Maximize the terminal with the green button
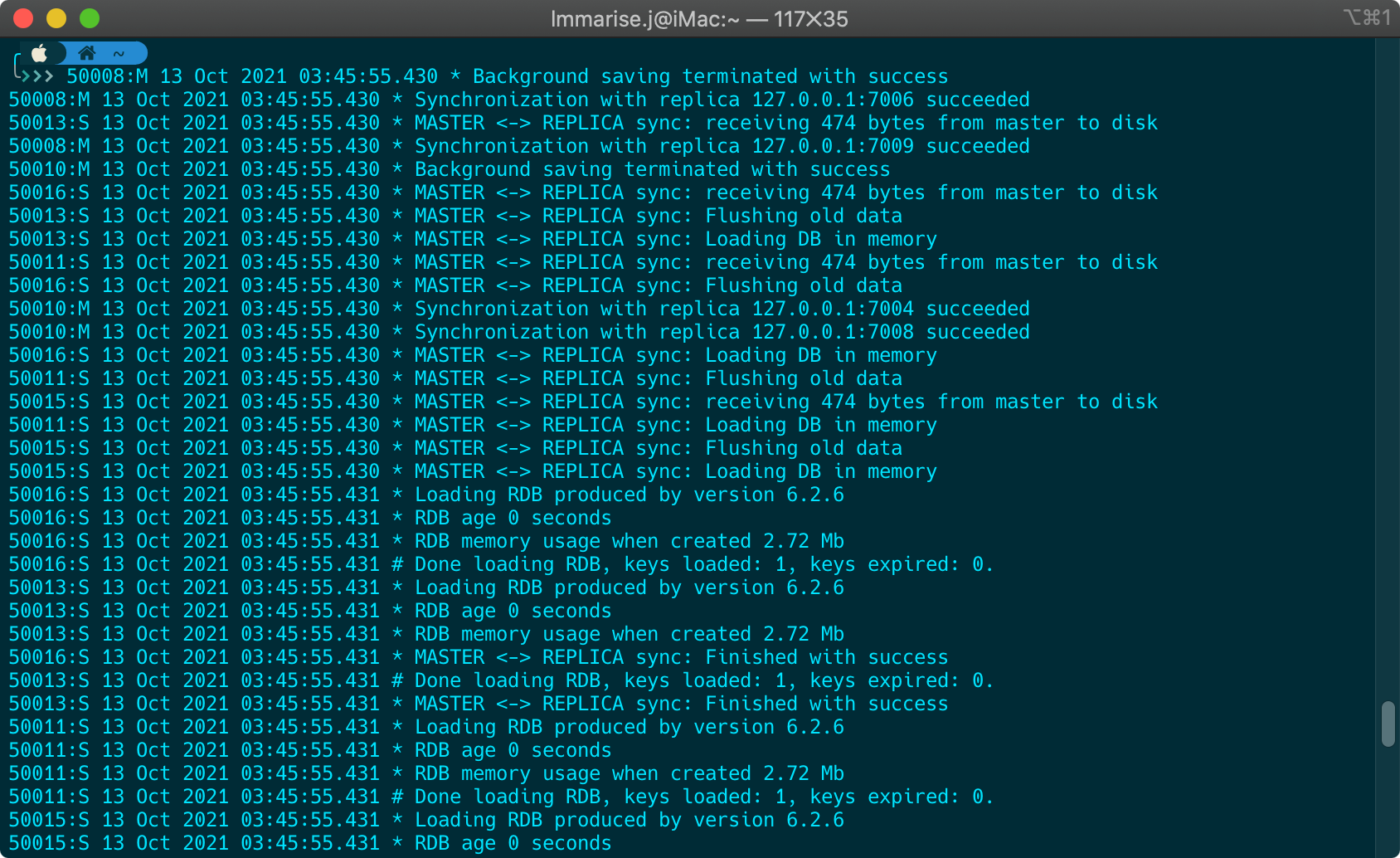 tap(90, 18)
